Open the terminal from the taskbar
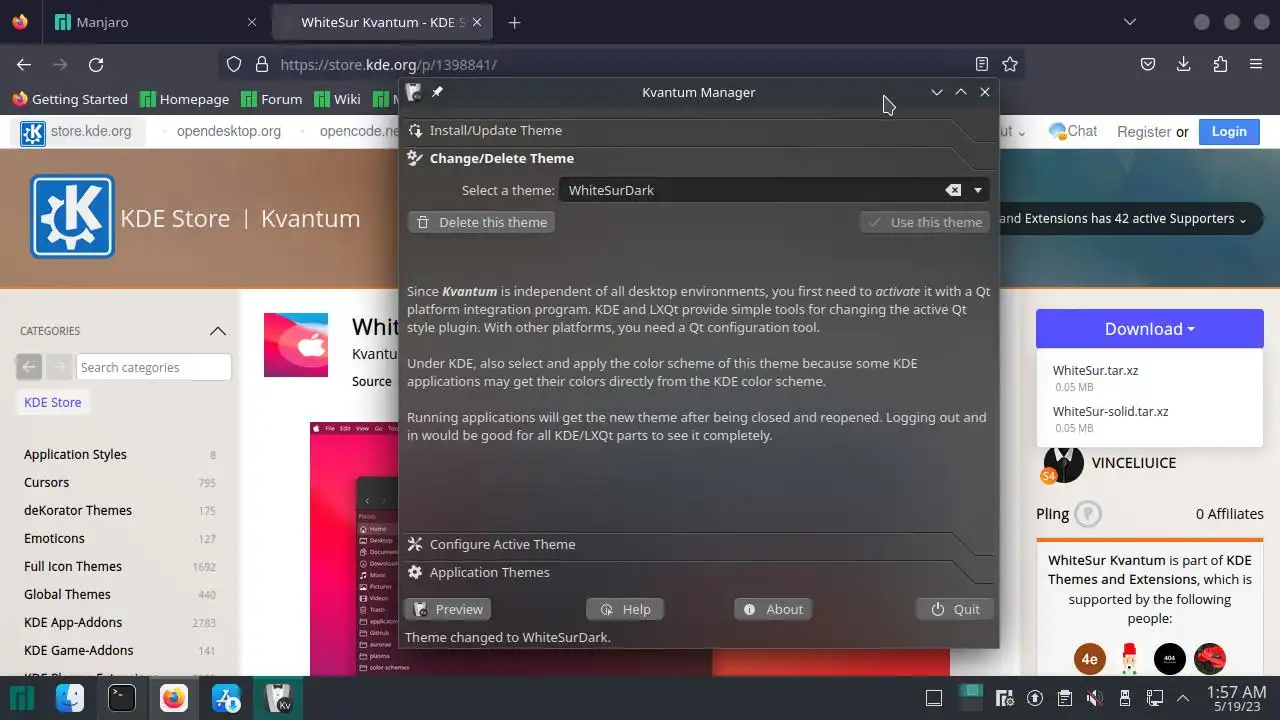This screenshot has height=720, width=1280. [122, 697]
